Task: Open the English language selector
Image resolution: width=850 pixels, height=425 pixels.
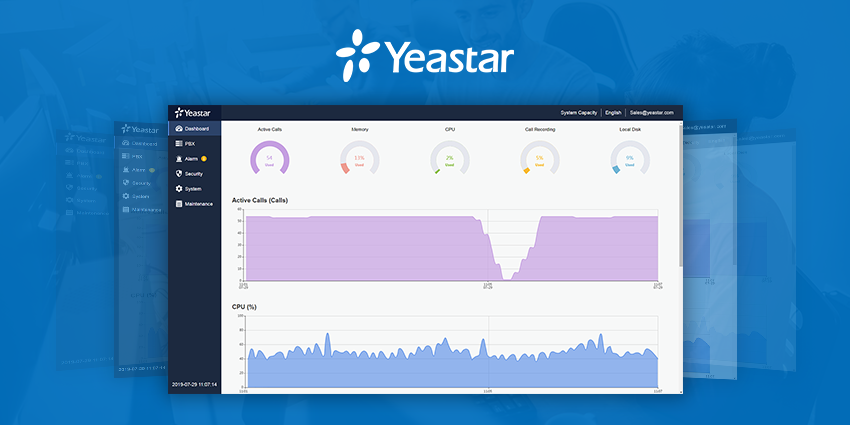Action: (613, 113)
